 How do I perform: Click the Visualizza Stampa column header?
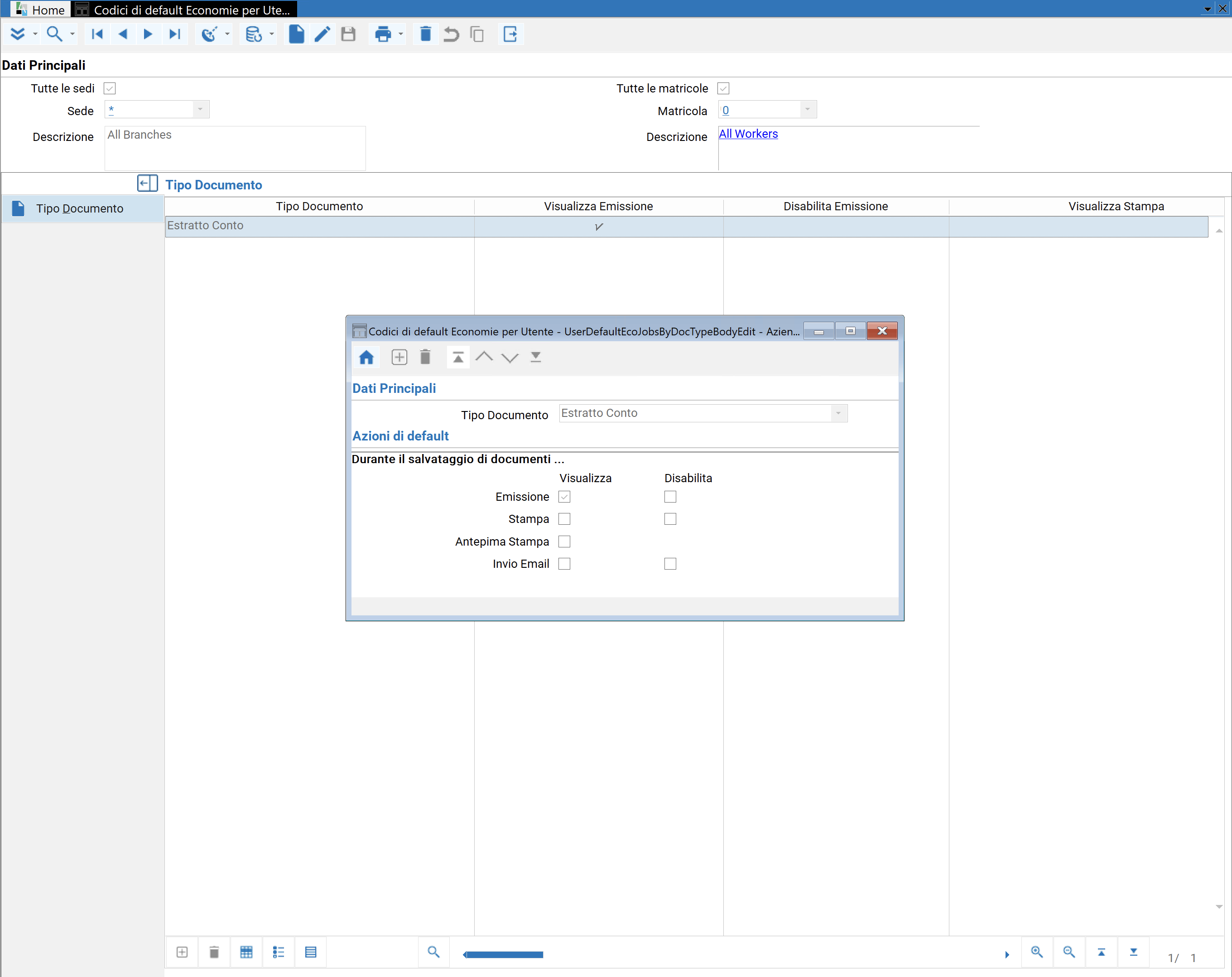tap(1116, 206)
